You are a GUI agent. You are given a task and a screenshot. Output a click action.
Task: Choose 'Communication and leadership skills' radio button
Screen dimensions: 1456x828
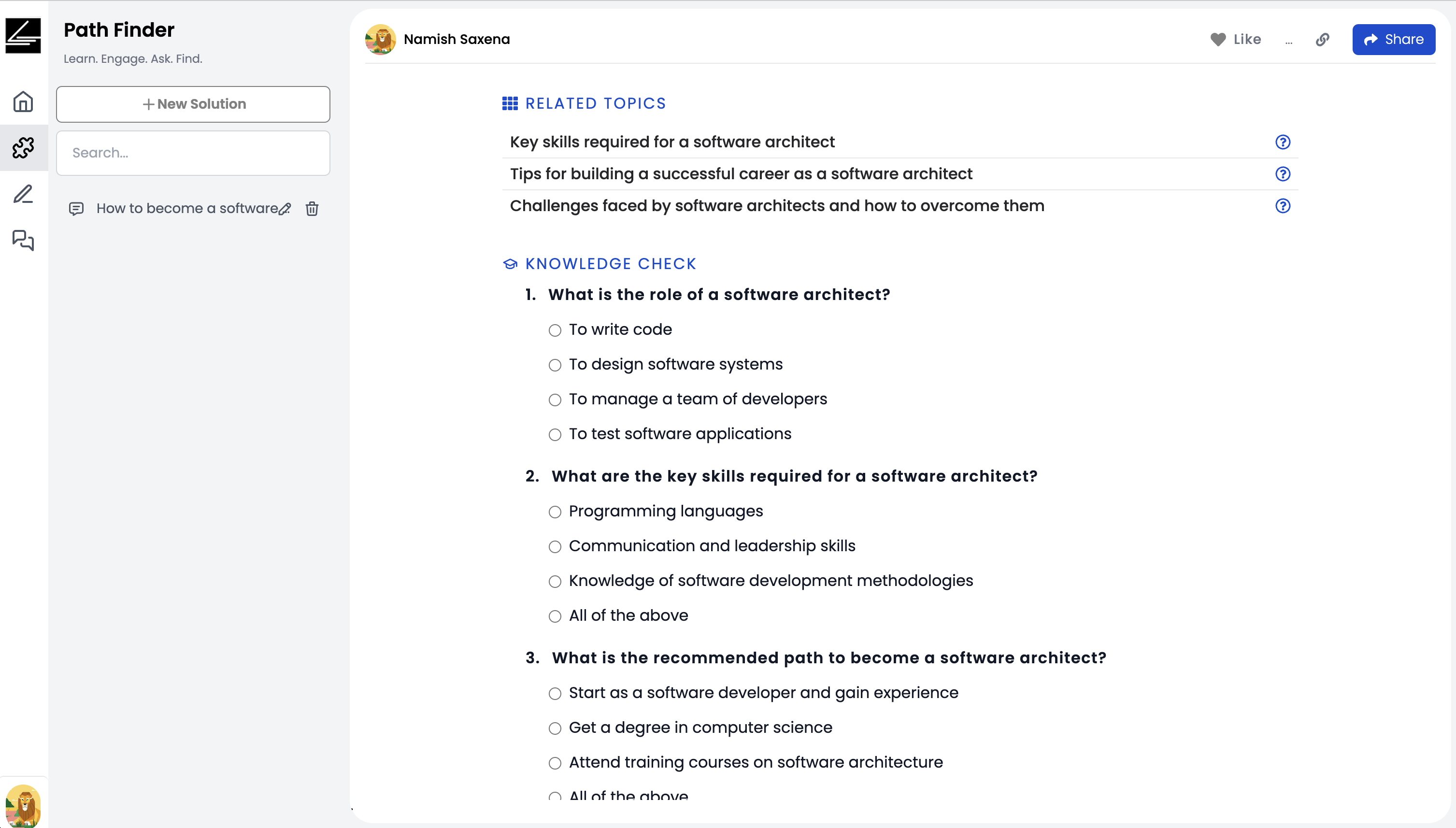(555, 546)
